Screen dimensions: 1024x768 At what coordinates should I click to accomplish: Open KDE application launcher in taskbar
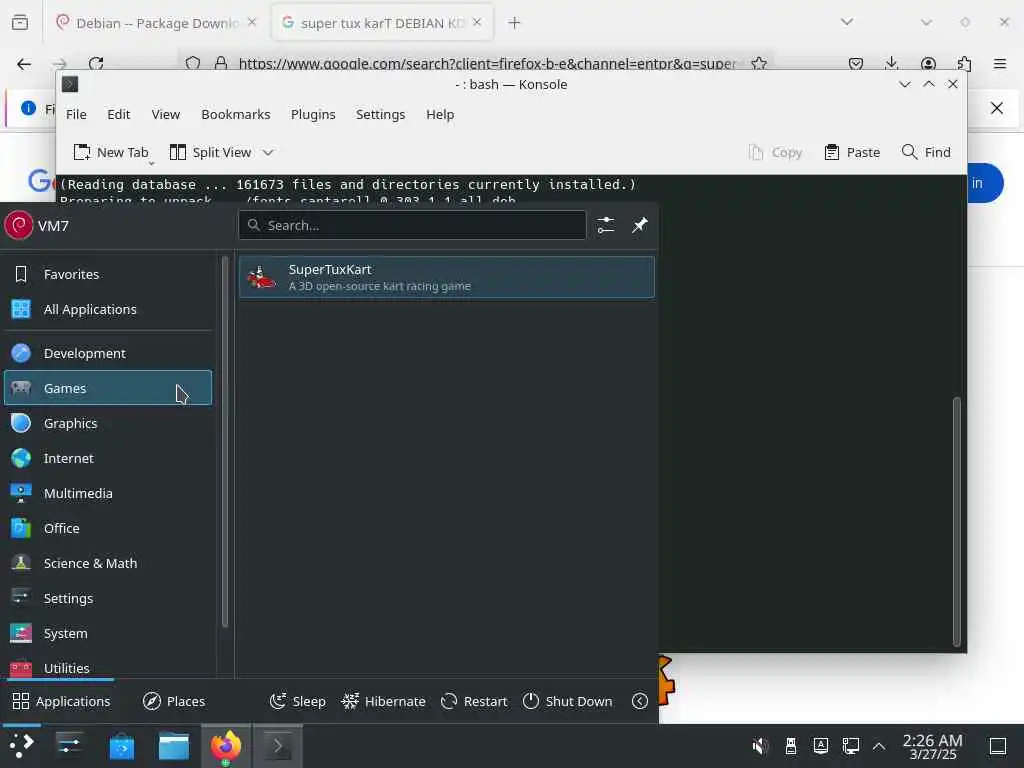pos(22,746)
